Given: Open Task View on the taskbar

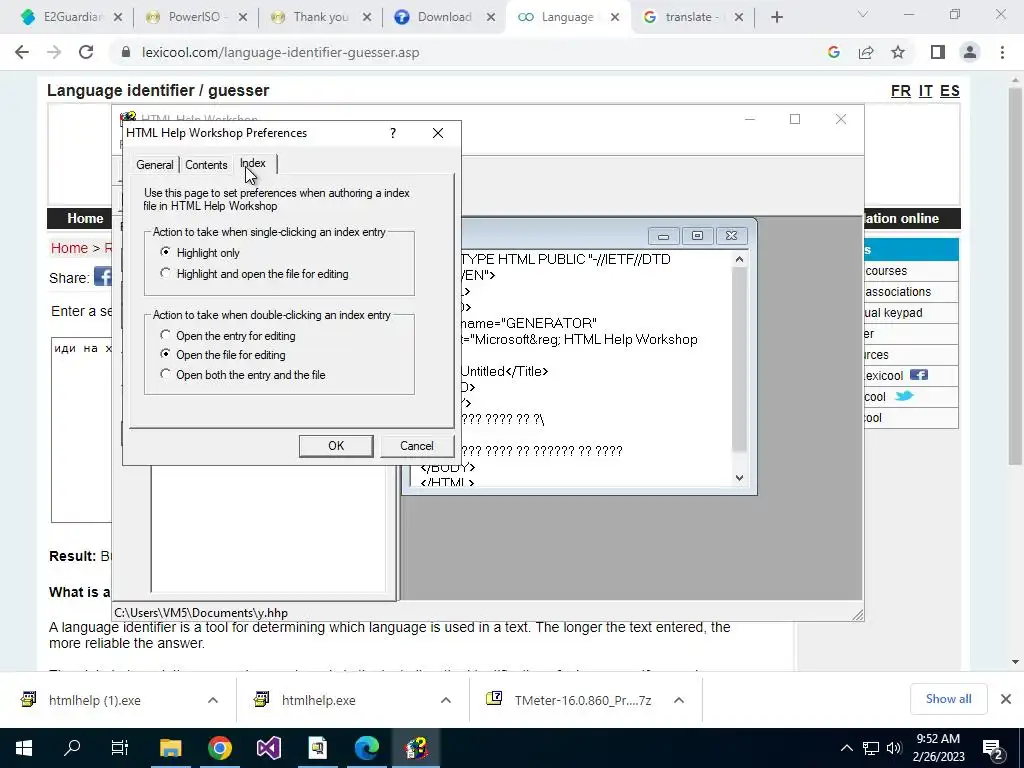Looking at the screenshot, I should pyautogui.click(x=120, y=748).
